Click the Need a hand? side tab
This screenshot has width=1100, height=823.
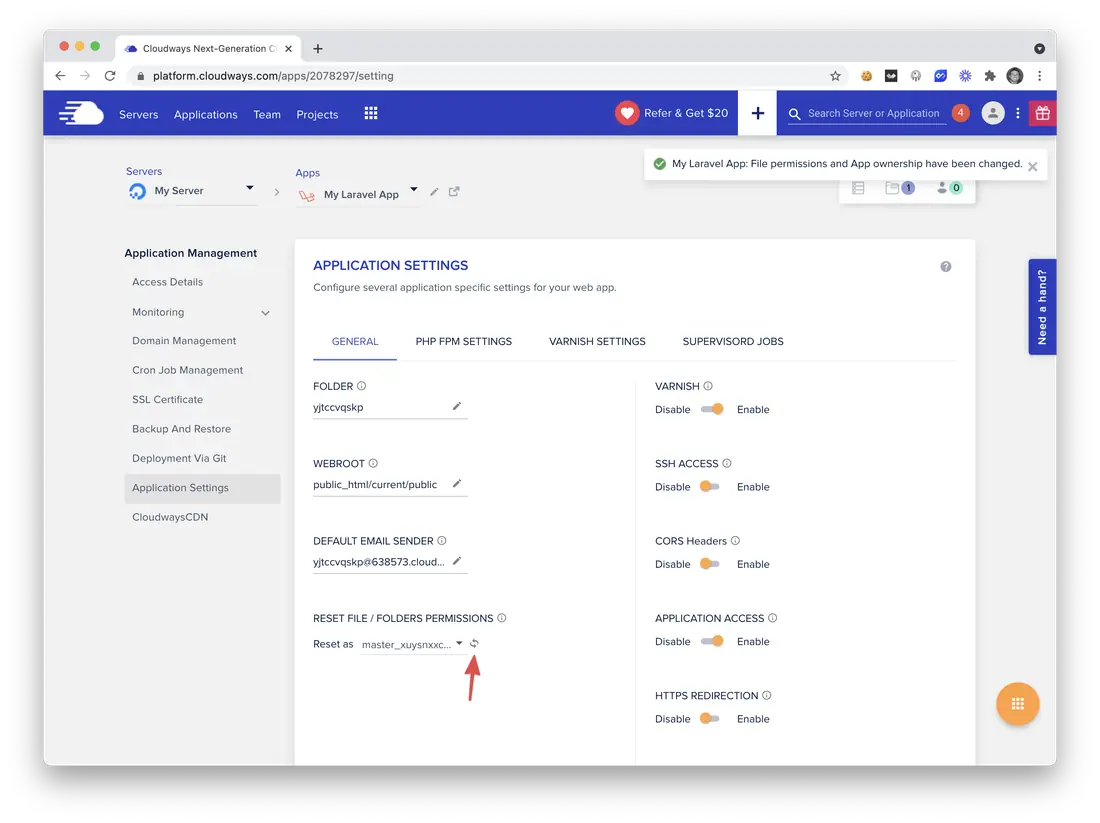(1042, 307)
